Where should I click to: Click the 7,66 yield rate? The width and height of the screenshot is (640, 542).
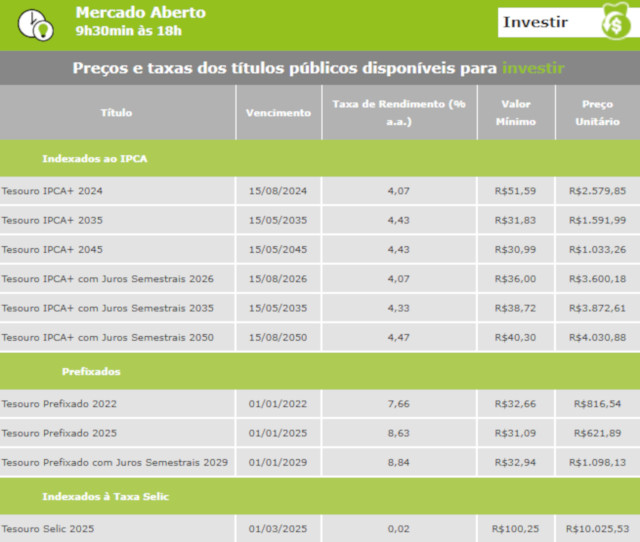tap(398, 404)
